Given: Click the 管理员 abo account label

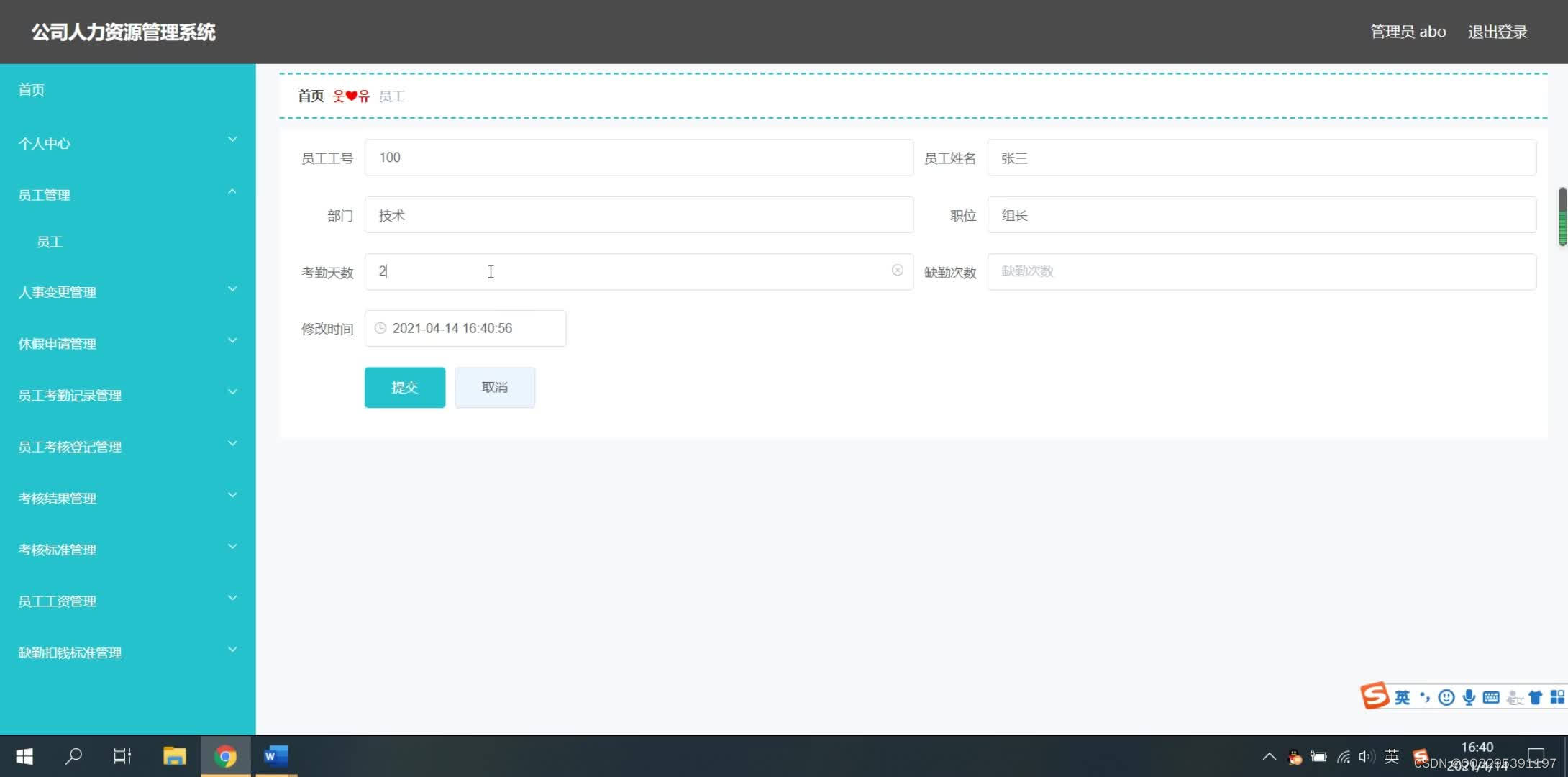Looking at the screenshot, I should tap(1408, 32).
